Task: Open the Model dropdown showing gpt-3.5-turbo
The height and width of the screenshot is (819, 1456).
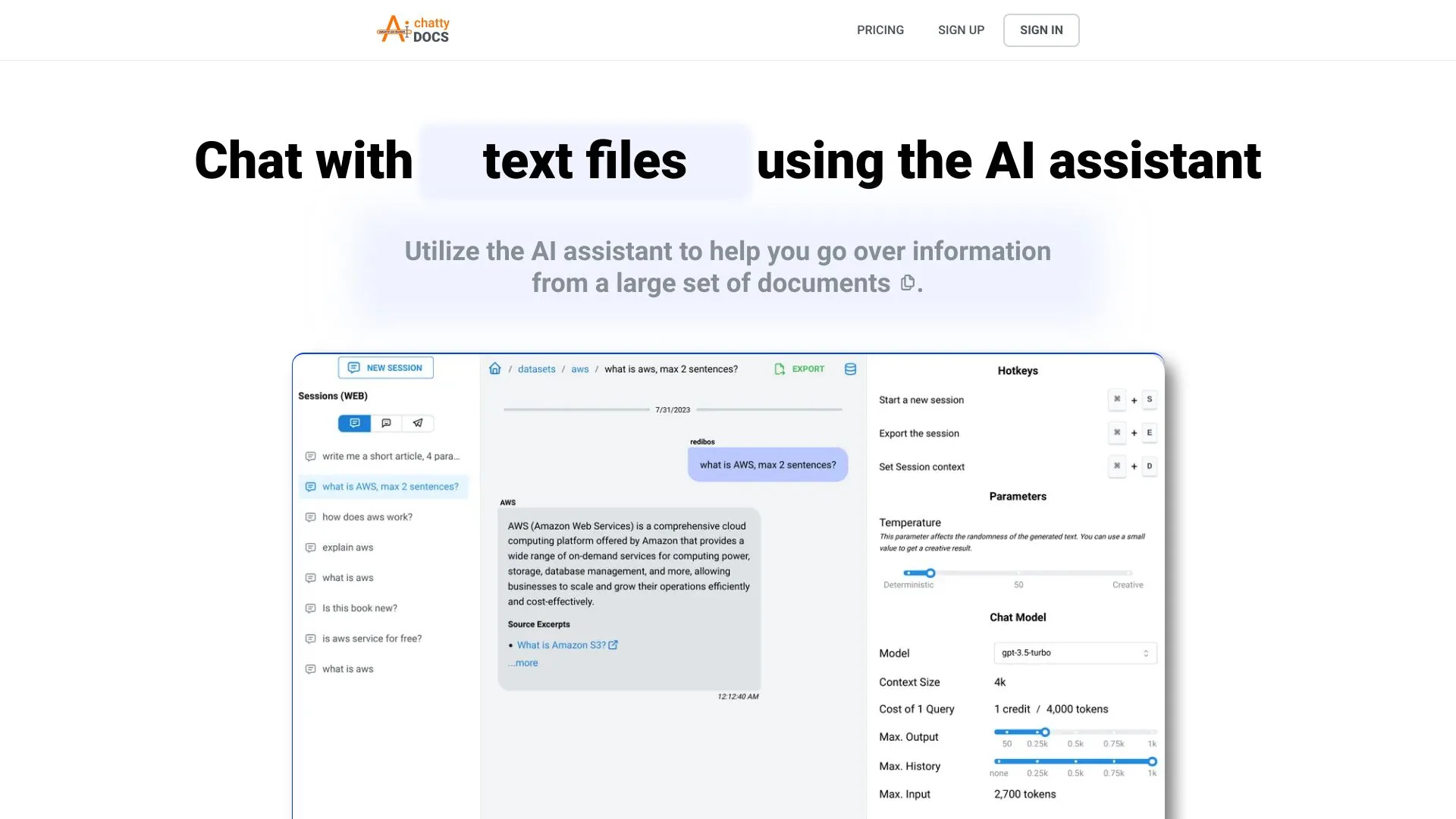Action: (x=1075, y=653)
